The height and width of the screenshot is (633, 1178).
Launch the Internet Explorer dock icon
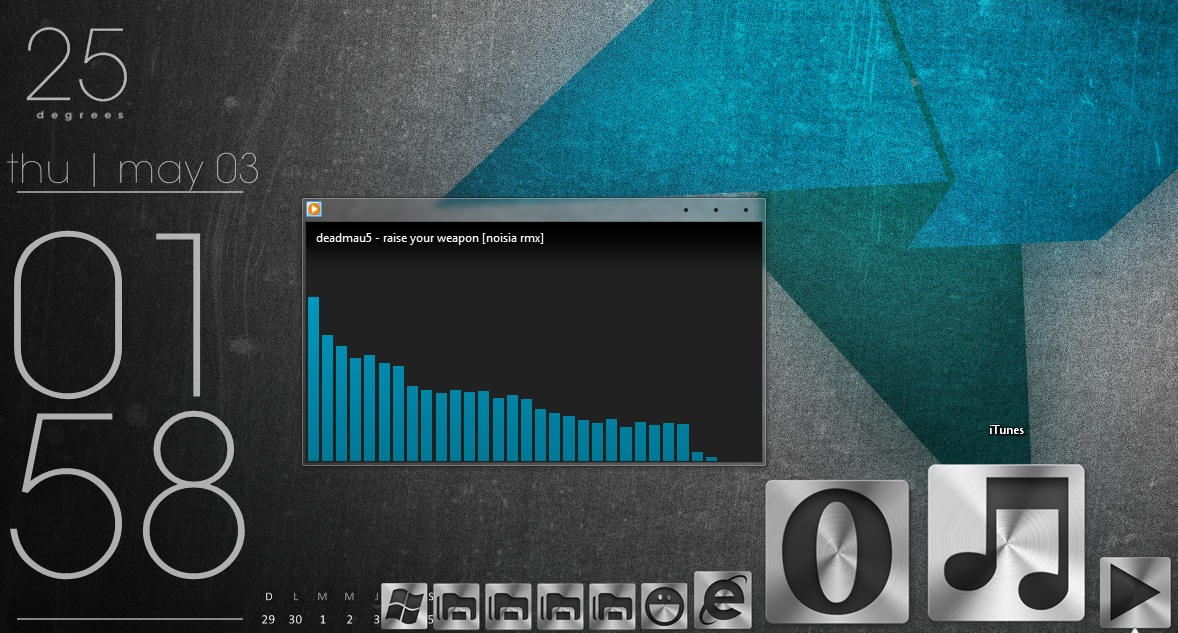click(x=721, y=605)
